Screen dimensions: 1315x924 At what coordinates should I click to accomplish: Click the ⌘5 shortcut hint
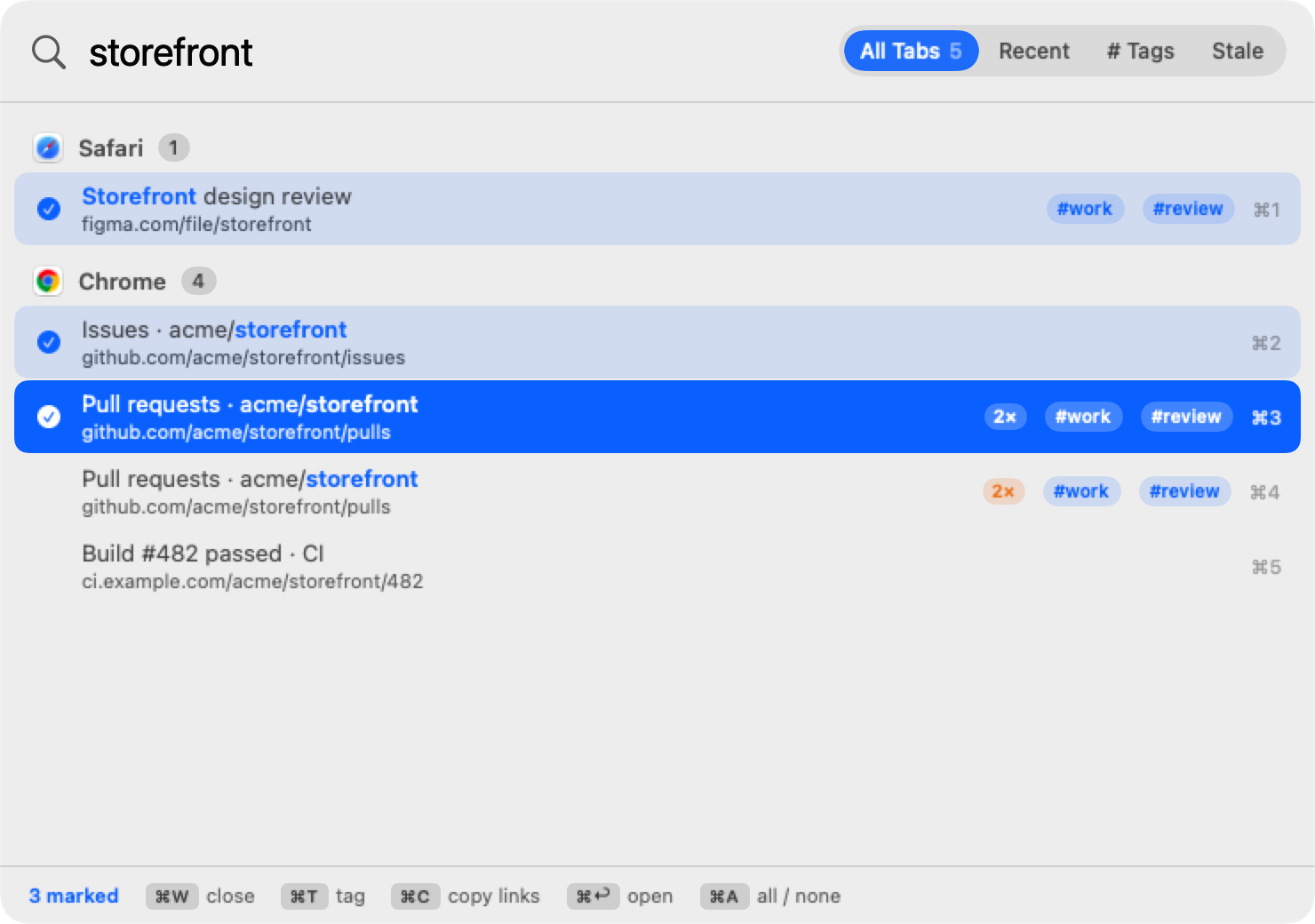tap(1266, 567)
